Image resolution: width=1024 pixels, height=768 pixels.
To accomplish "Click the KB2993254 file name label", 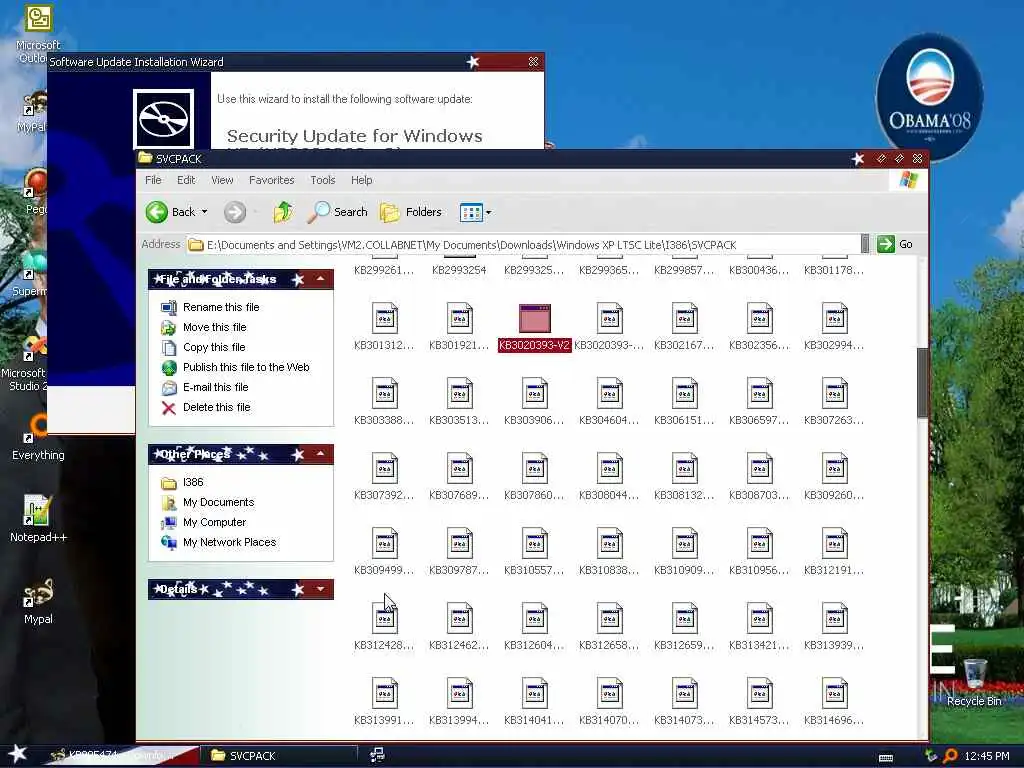I will [460, 270].
